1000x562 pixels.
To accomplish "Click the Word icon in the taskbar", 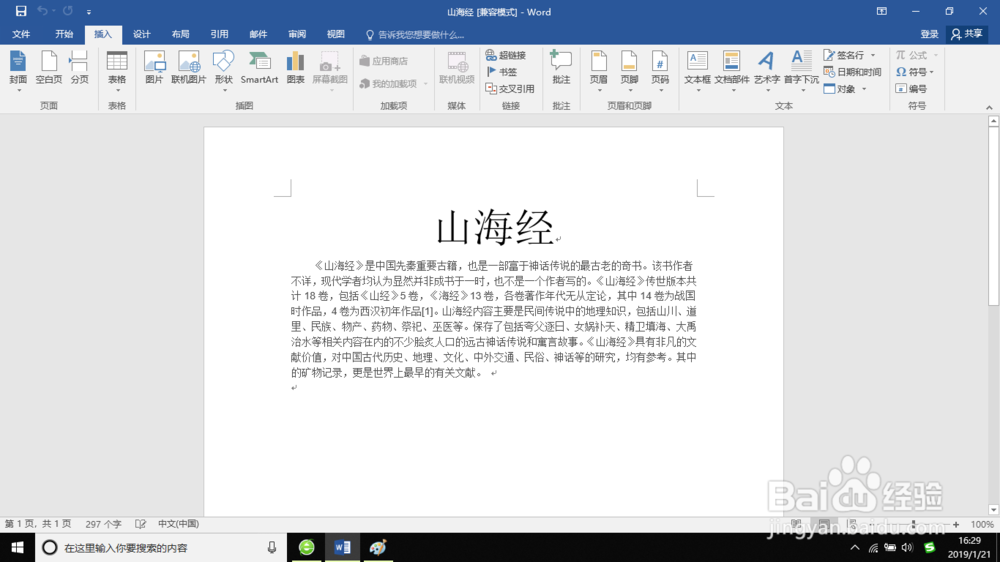I will [x=342, y=547].
